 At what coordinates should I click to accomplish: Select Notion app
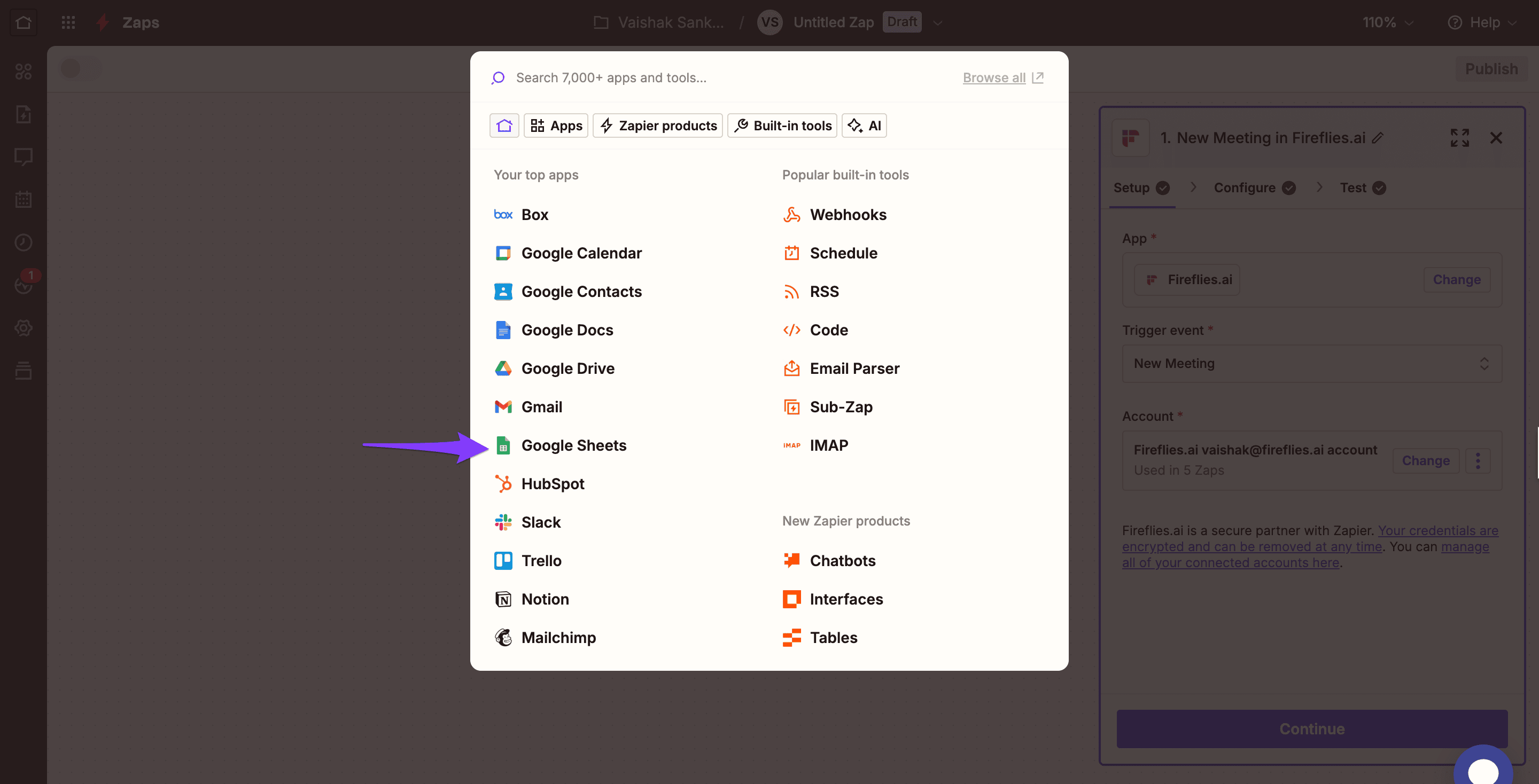tap(531, 599)
